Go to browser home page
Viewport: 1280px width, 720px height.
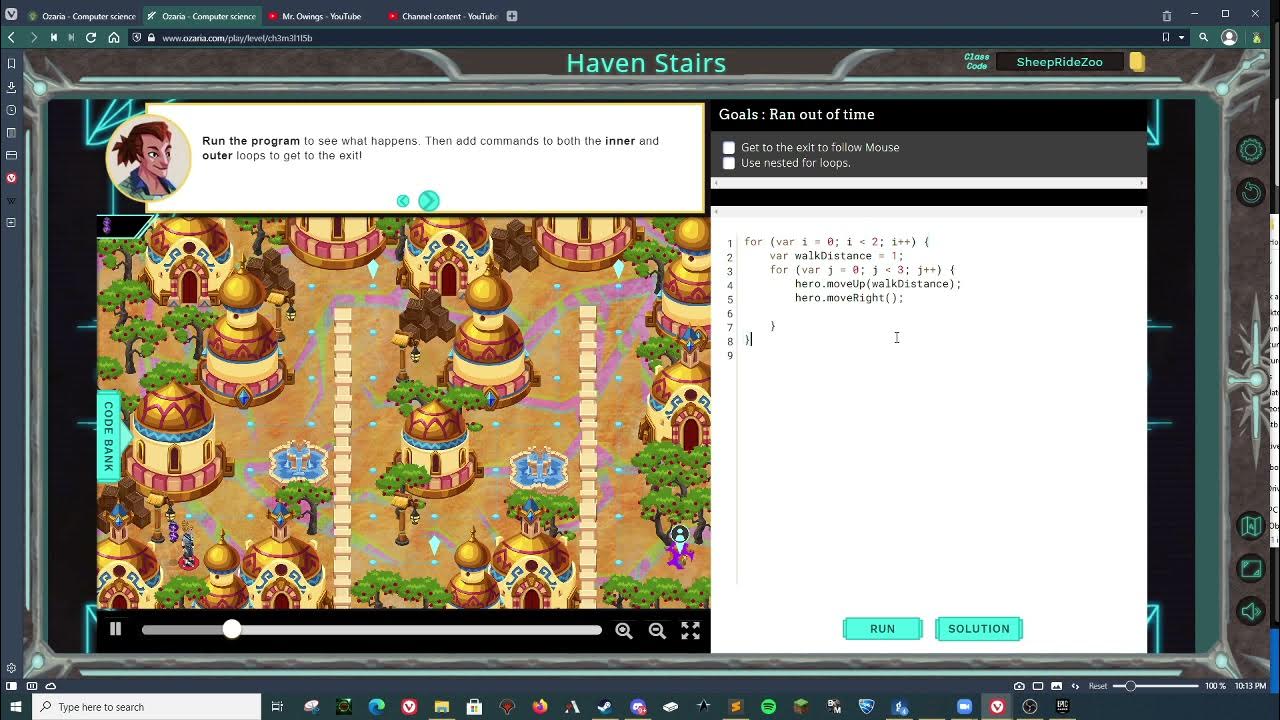pyautogui.click(x=114, y=37)
